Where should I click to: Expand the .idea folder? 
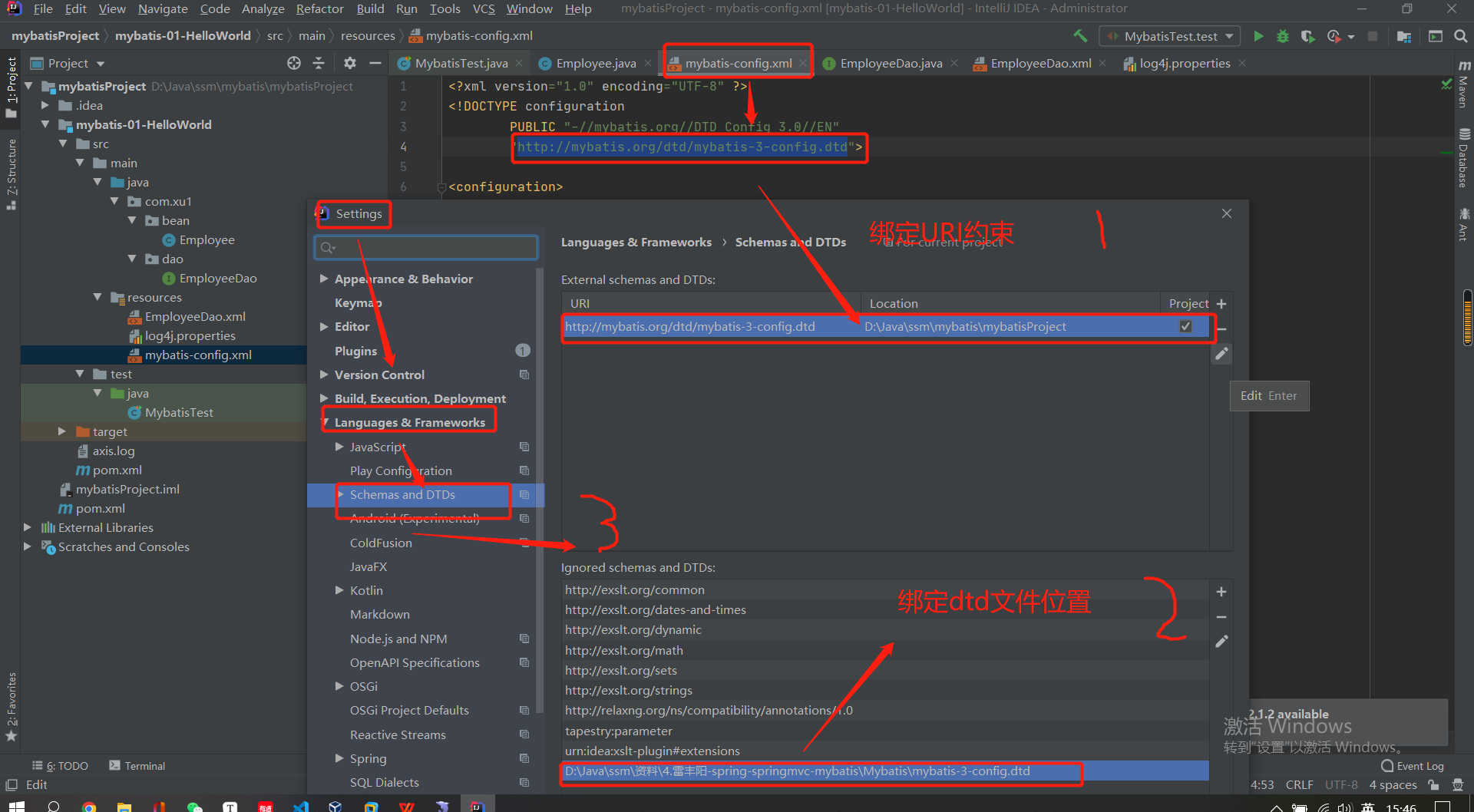click(45, 105)
